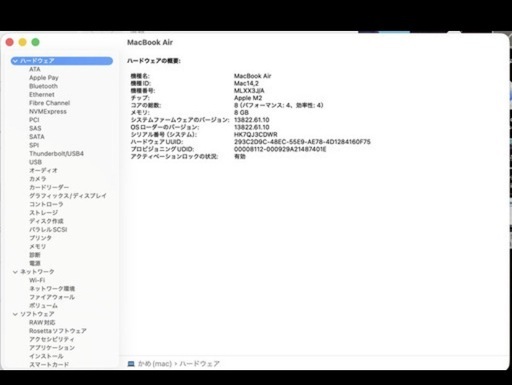Select the SATA sidebar entry
The image size is (512, 385).
pyautogui.click(x=37, y=137)
